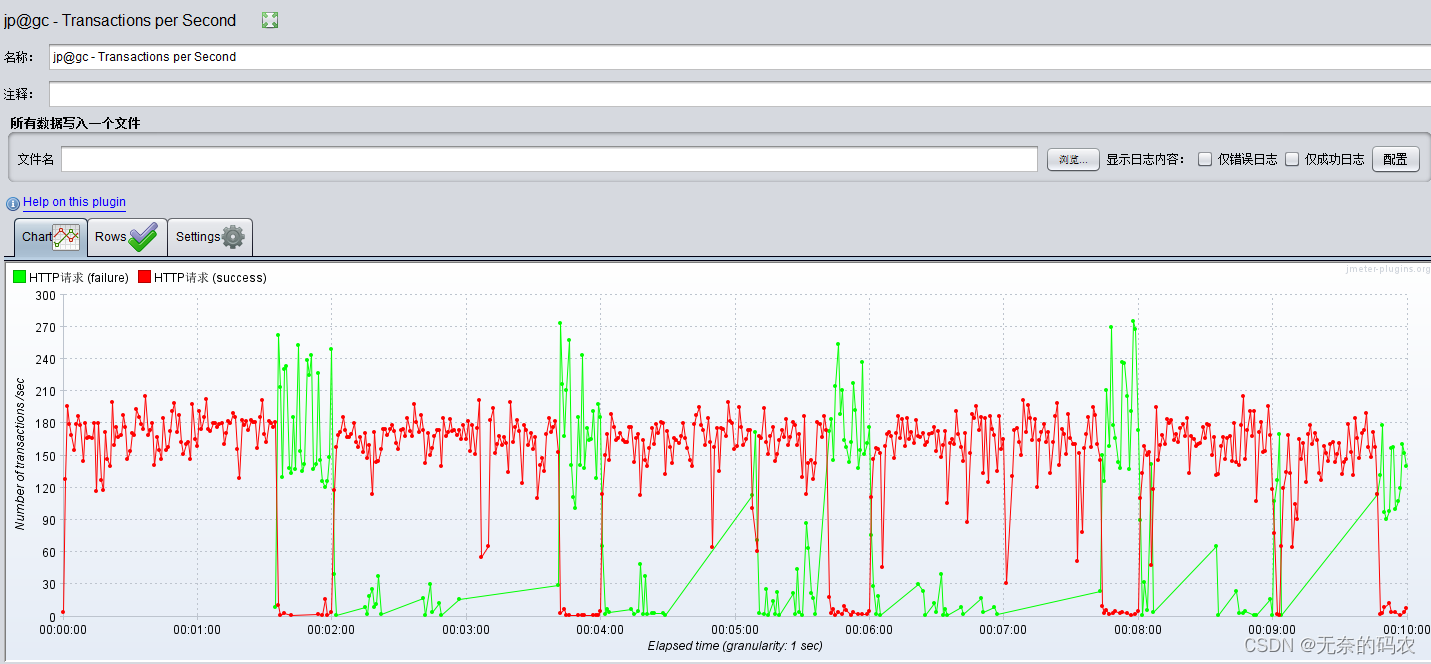Click the Chart tab graph icon

(x=66, y=237)
